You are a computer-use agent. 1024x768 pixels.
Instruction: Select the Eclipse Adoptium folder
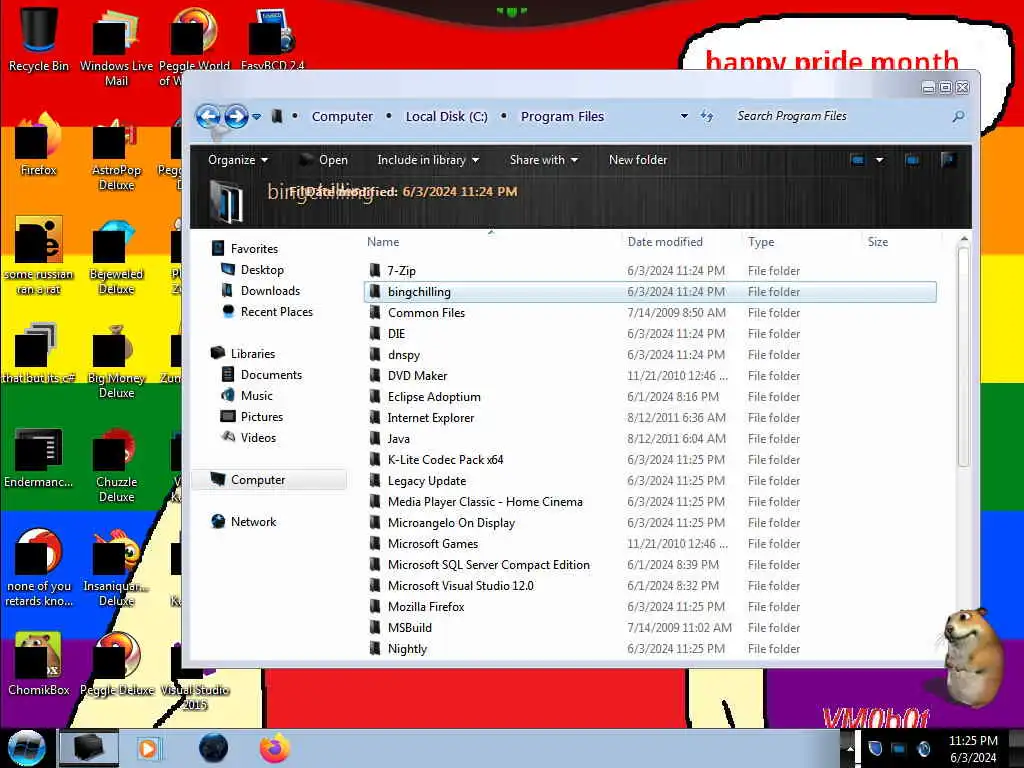tap(434, 396)
